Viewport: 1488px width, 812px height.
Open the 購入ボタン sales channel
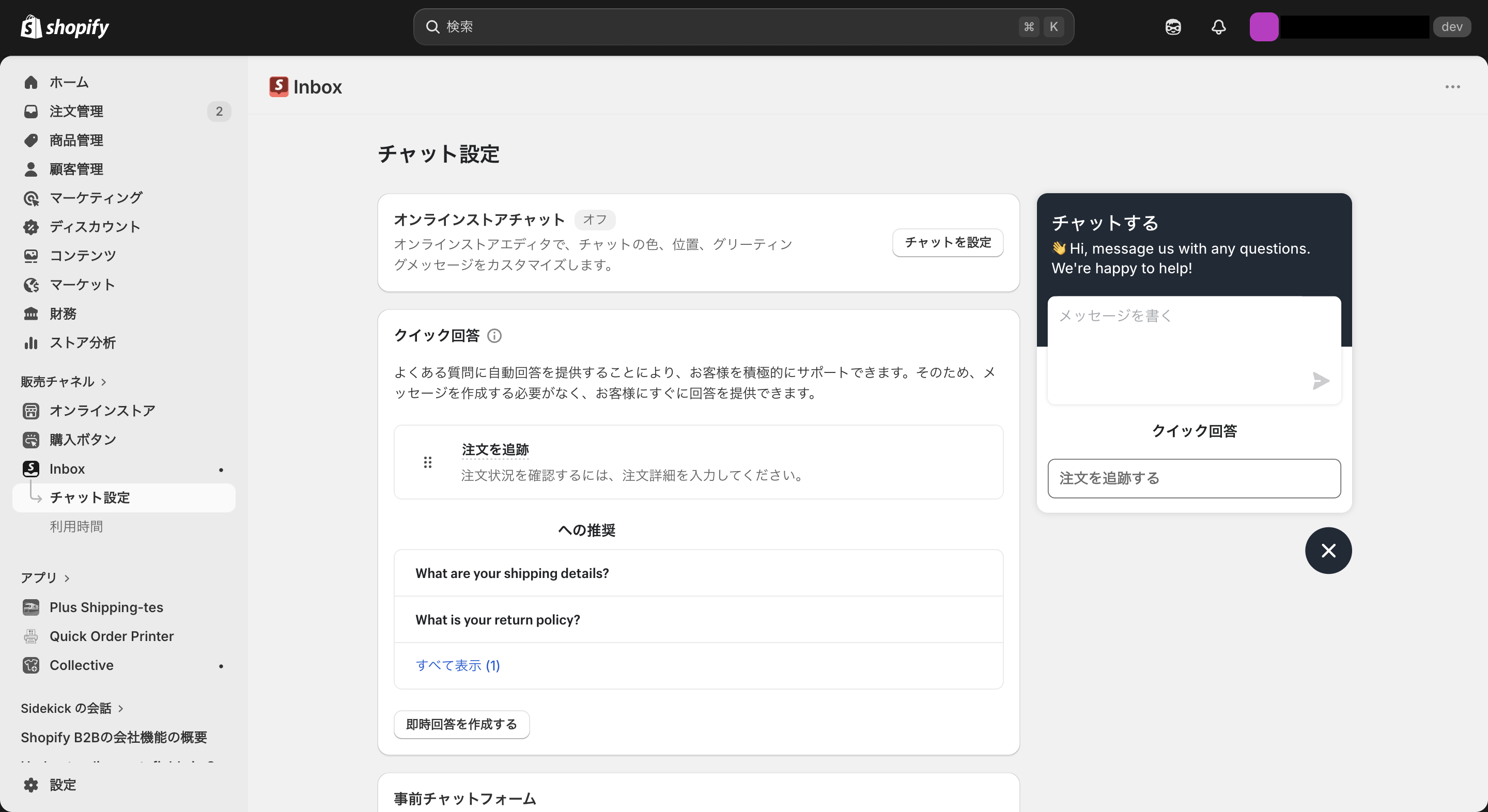coord(82,439)
